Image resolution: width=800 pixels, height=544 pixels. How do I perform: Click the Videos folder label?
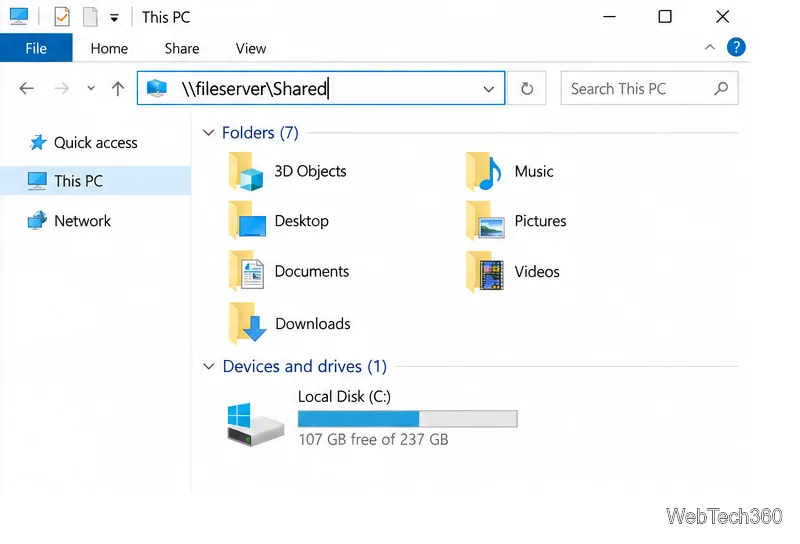537,271
